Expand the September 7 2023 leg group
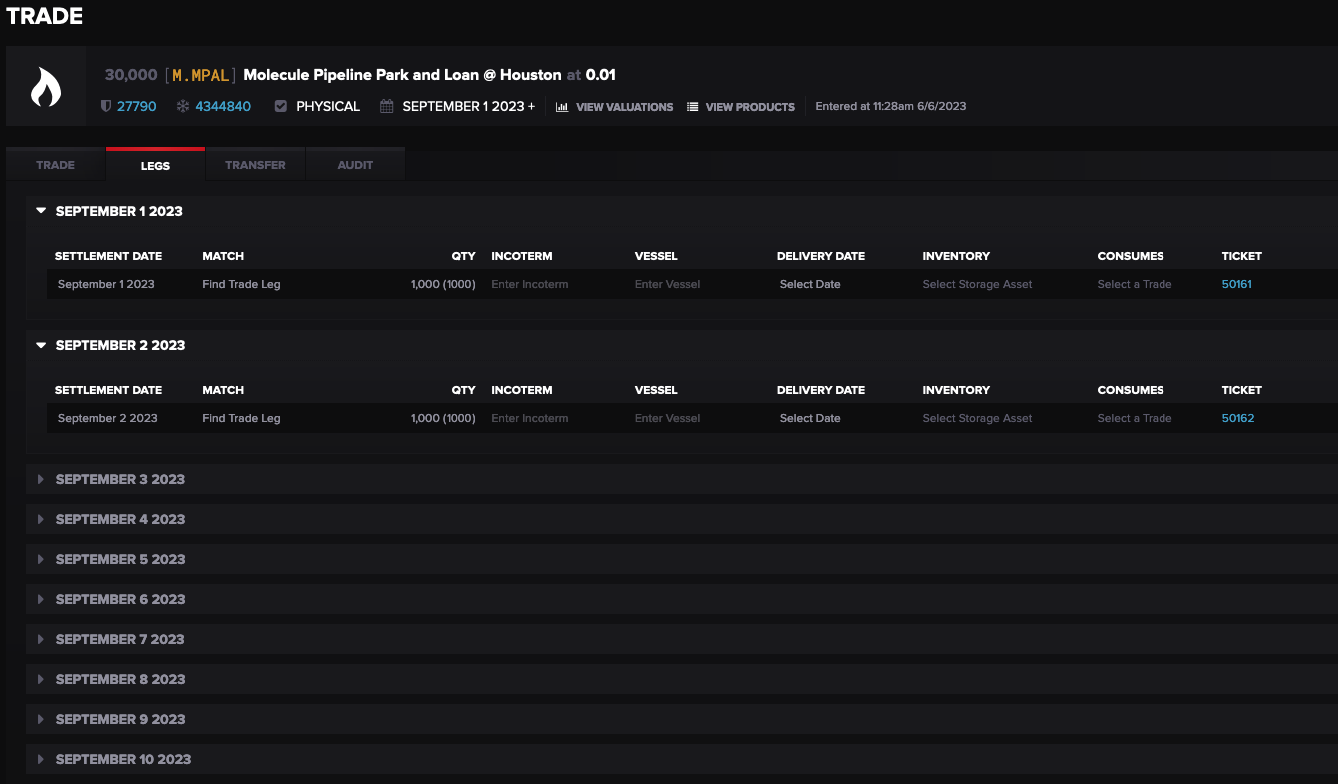The image size is (1338, 784). pyautogui.click(x=41, y=639)
